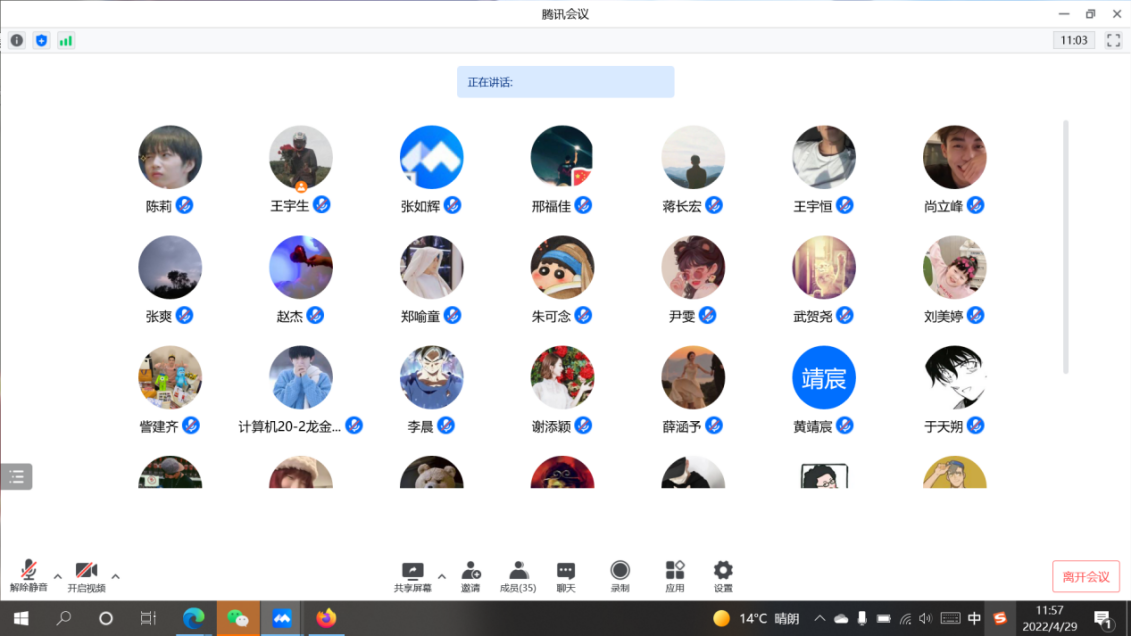Start screen sharing with 共享屏幕
1131x636 pixels.
click(412, 575)
